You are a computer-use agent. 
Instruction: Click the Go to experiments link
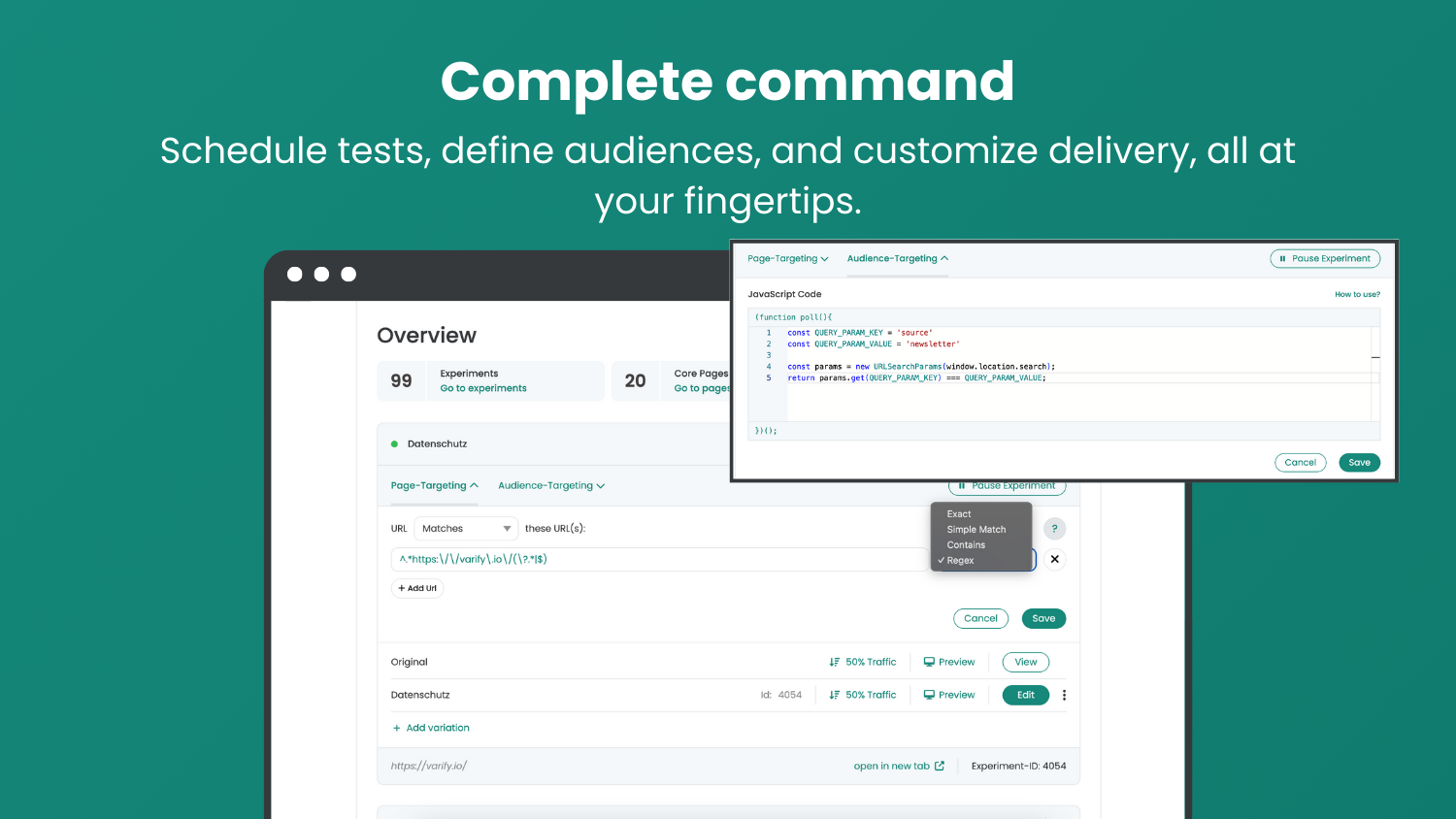point(482,388)
